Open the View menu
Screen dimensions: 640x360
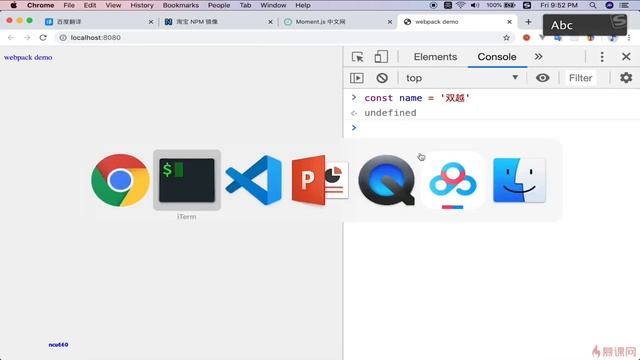pos(113,5)
